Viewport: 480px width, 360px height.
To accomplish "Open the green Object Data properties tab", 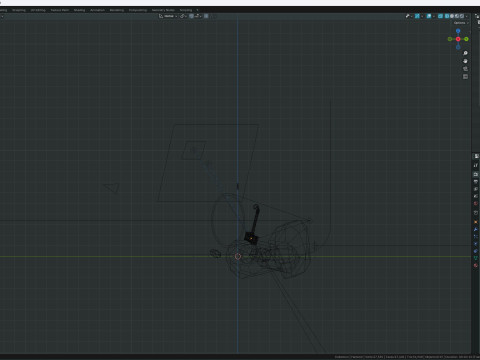I will pyautogui.click(x=476, y=258).
